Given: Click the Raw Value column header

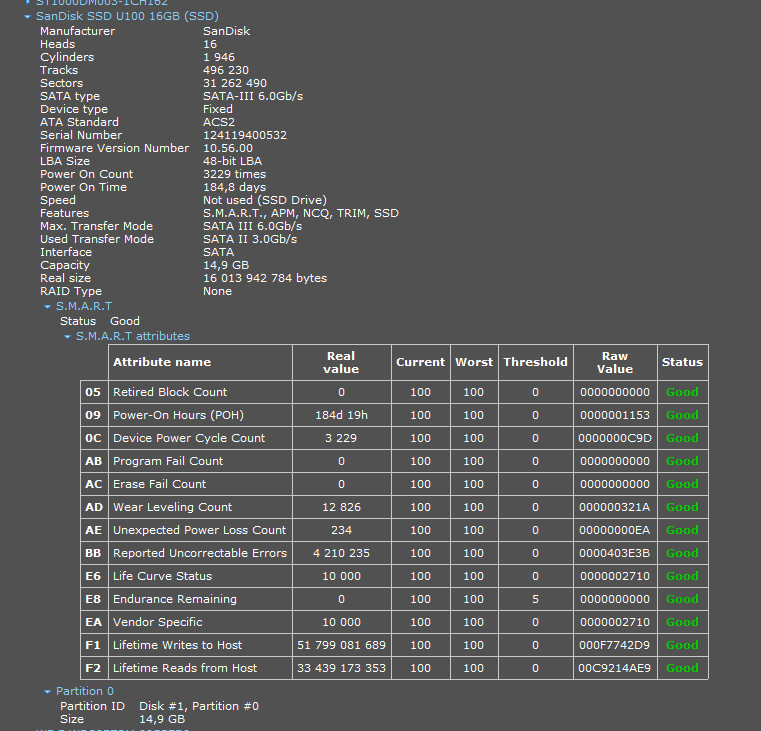Looking at the screenshot, I should pyautogui.click(x=615, y=363).
